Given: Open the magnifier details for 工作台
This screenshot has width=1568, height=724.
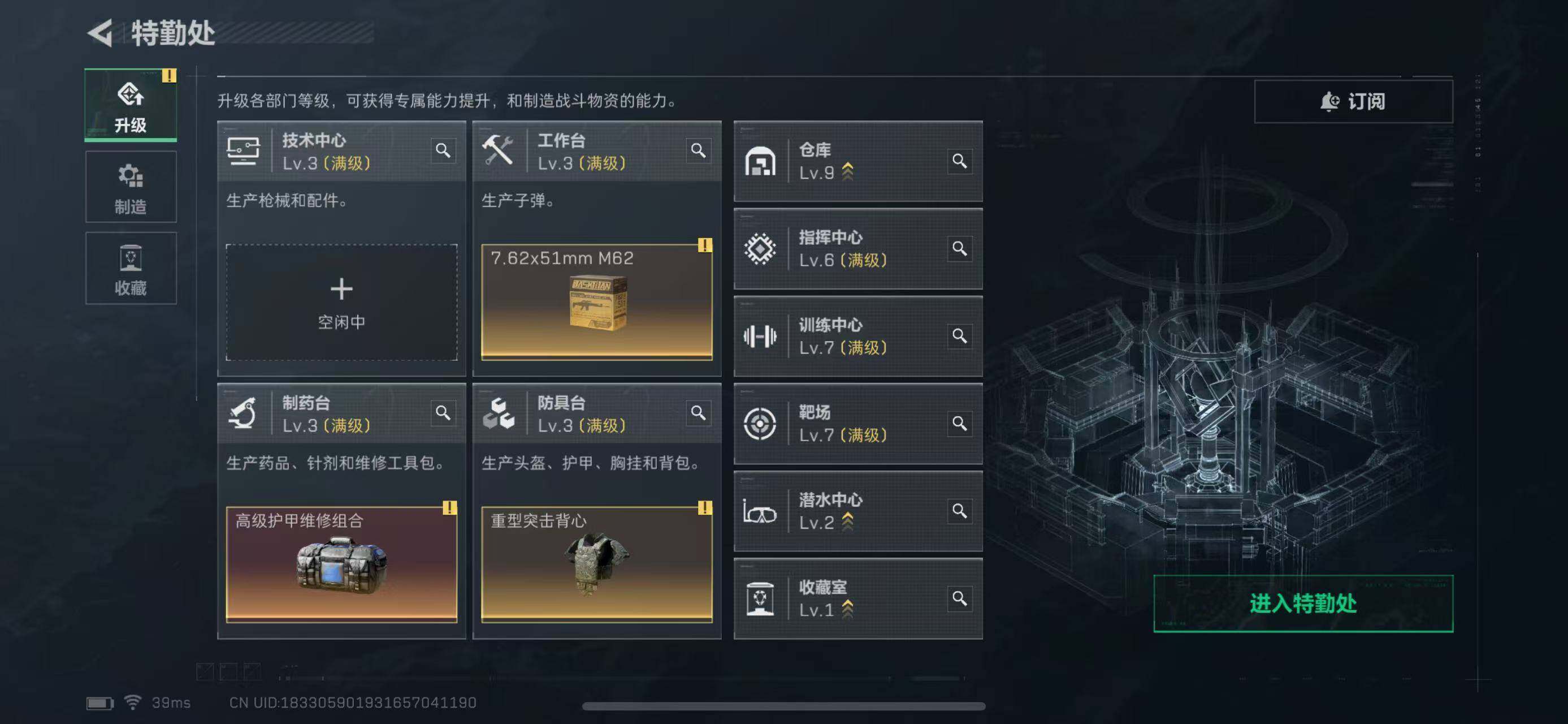Looking at the screenshot, I should pyautogui.click(x=698, y=150).
